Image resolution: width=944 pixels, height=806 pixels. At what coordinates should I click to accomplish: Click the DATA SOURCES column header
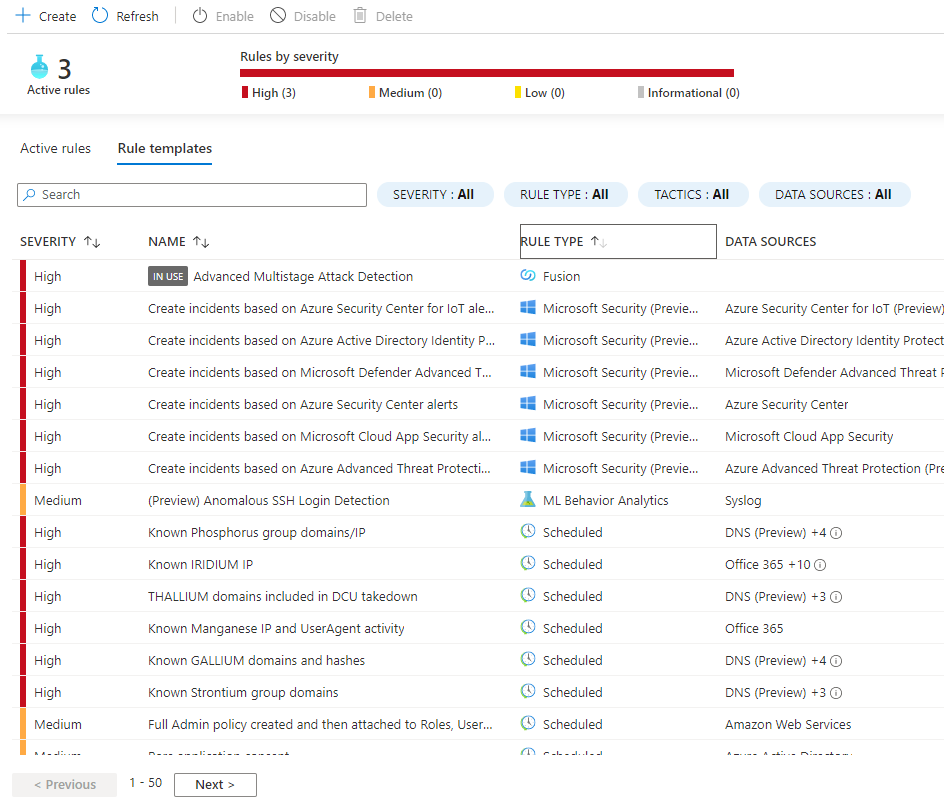(771, 241)
